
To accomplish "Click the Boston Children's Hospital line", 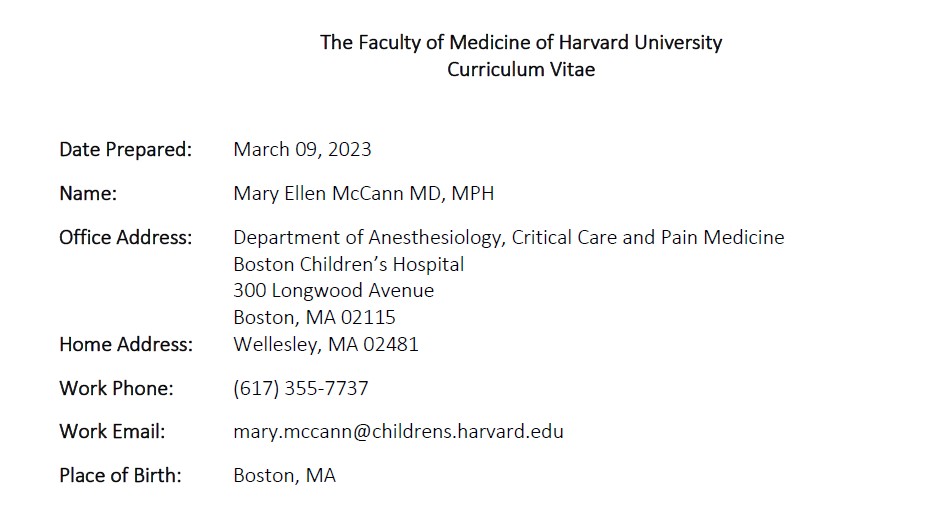I will click(x=348, y=265).
